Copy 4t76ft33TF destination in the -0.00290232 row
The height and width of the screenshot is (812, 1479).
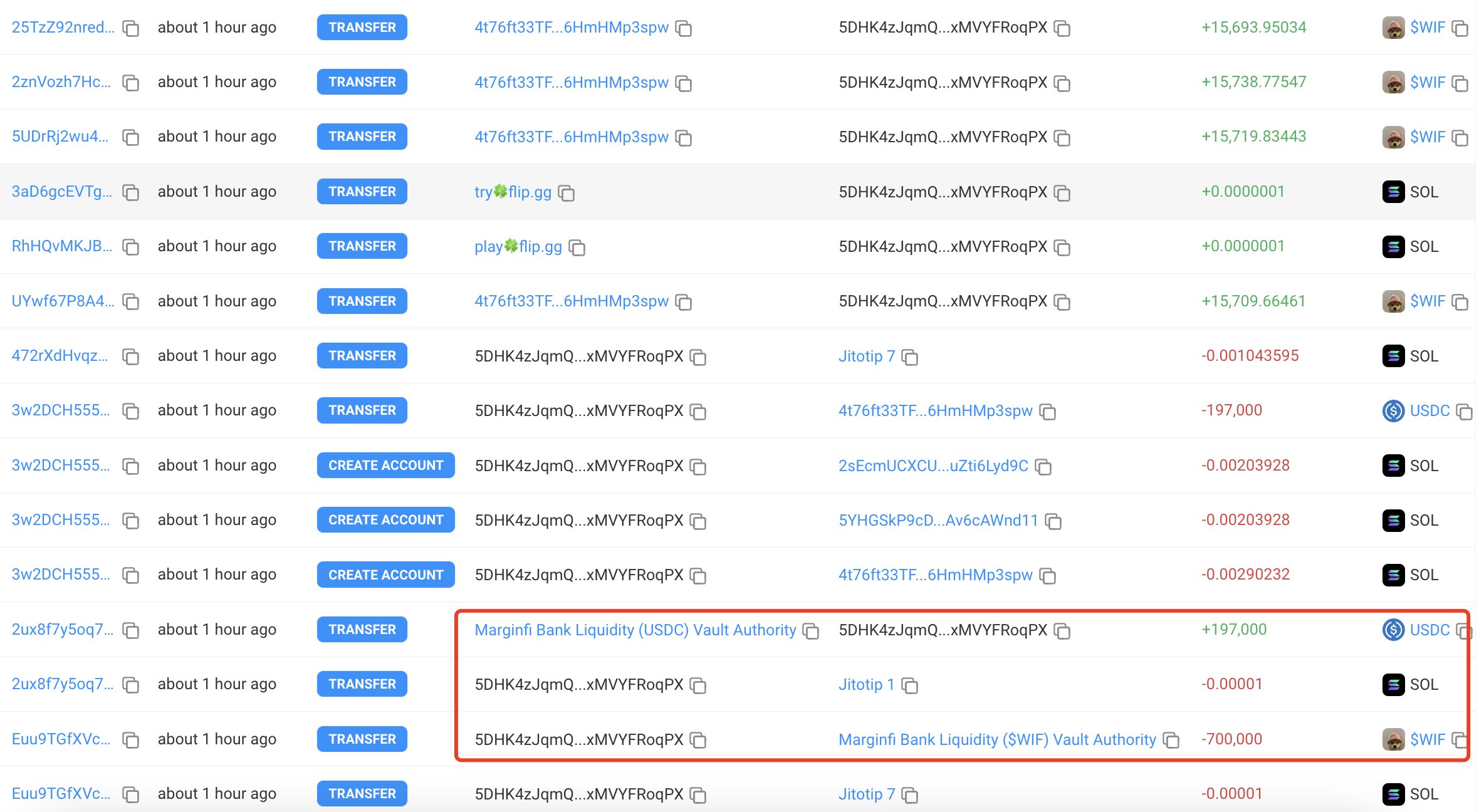(1048, 576)
